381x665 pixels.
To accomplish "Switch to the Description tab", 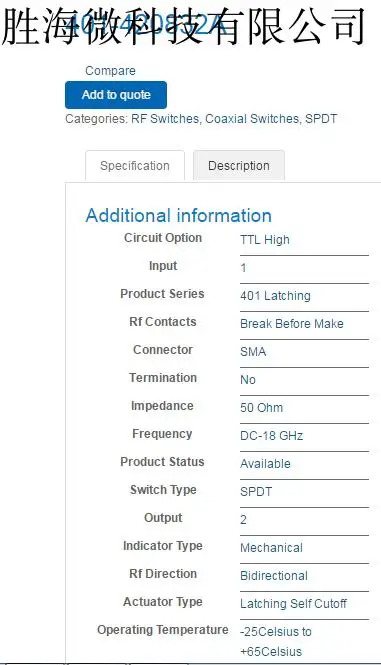I will [x=239, y=165].
